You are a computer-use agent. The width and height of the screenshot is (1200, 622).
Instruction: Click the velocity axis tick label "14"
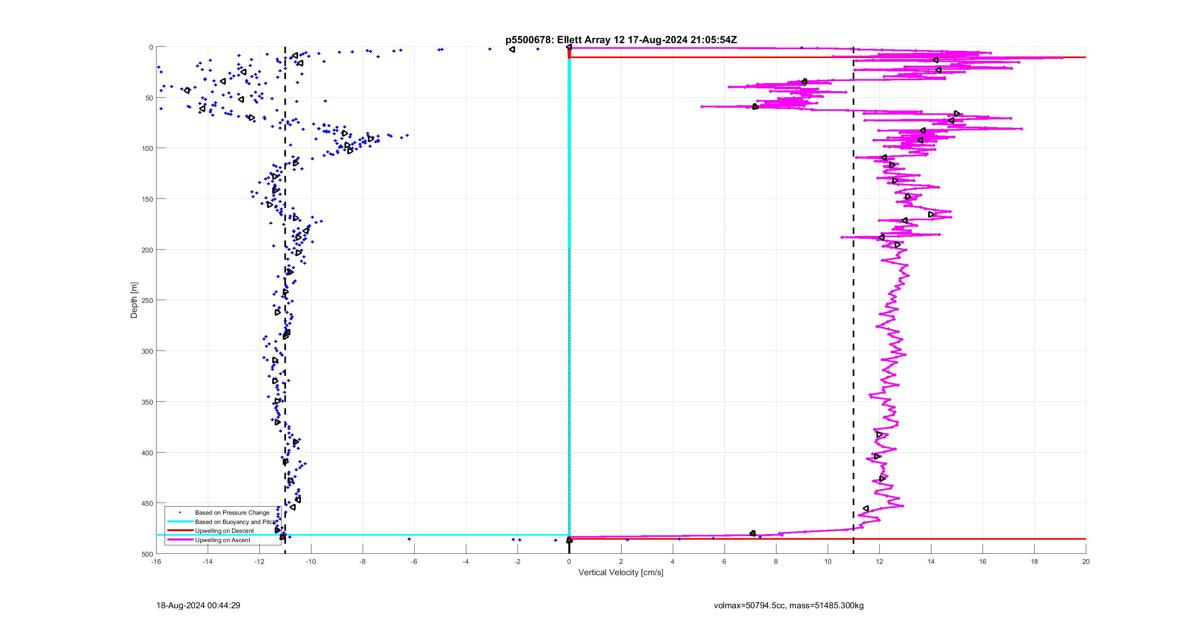pyautogui.click(x=931, y=562)
